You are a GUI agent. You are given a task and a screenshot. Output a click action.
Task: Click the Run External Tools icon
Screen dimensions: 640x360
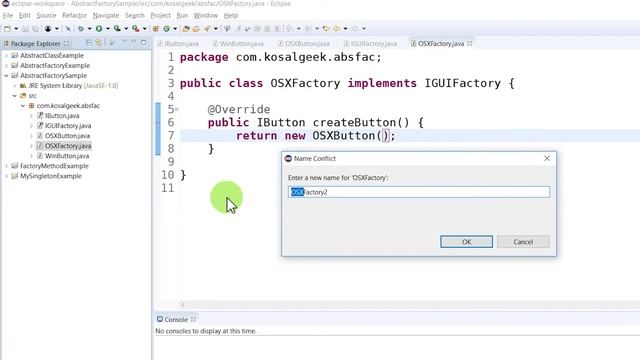point(136,29)
